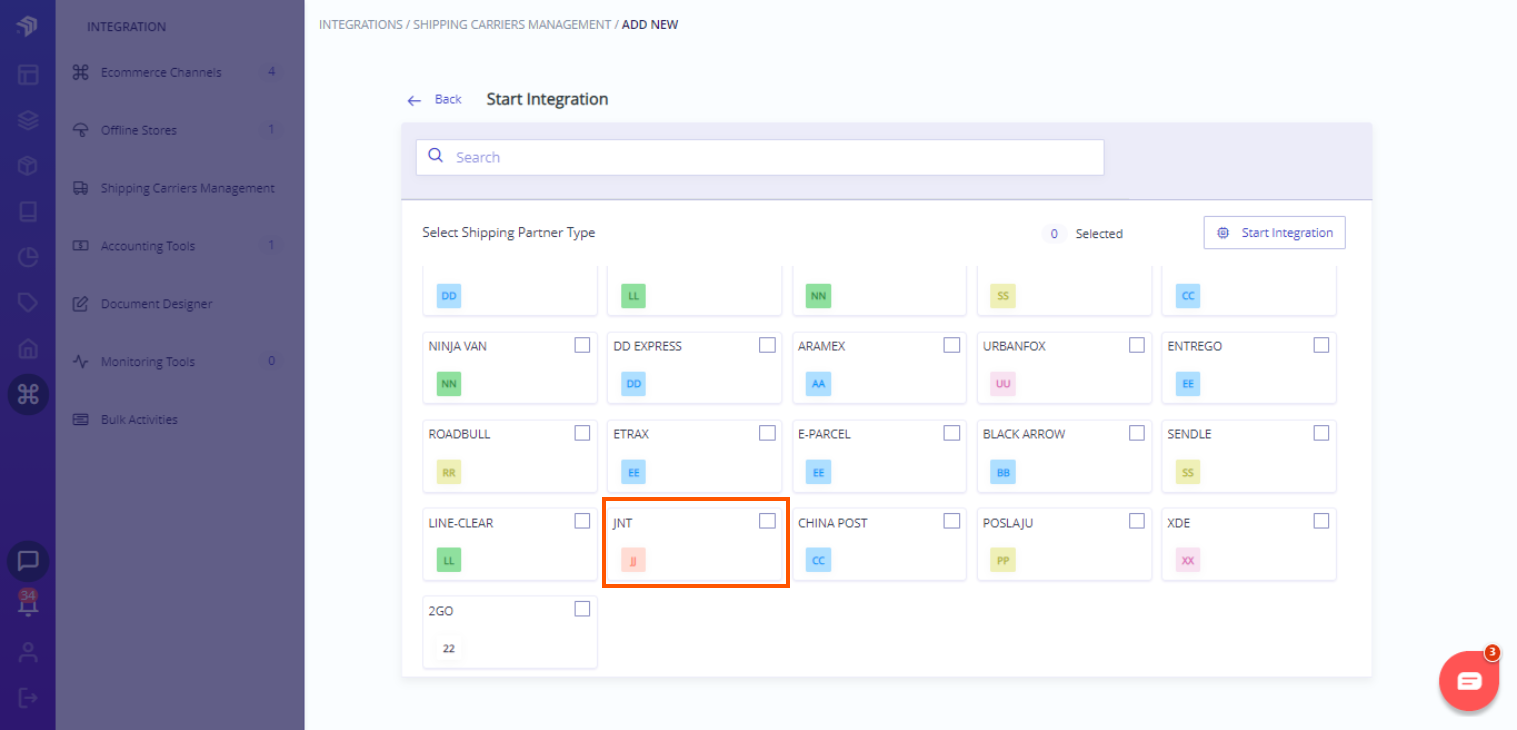This screenshot has width=1517, height=730.
Task: Tick the DD EXPRESS checkbox
Action: [x=767, y=345]
